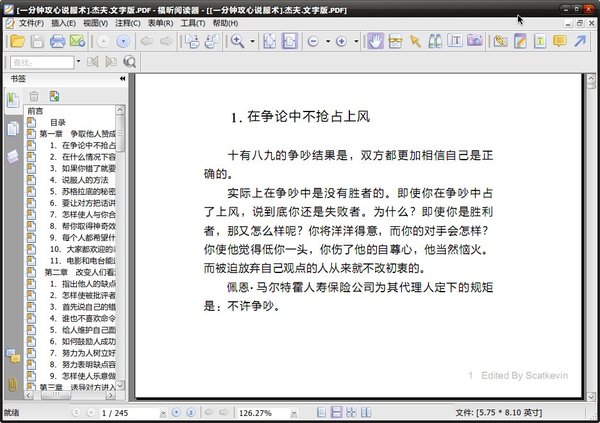Click the attach file paperclip toolbar icon
This screenshot has width=600, height=423.
click(500, 41)
